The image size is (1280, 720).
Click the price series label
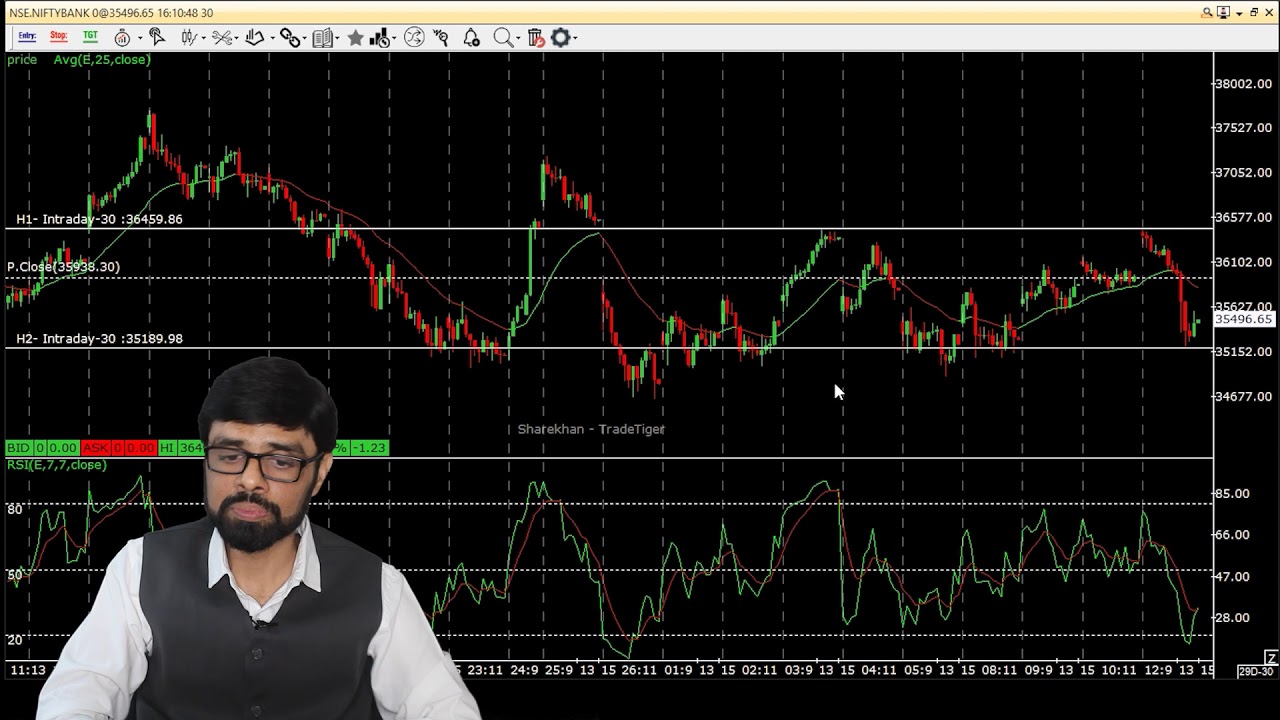[22, 60]
